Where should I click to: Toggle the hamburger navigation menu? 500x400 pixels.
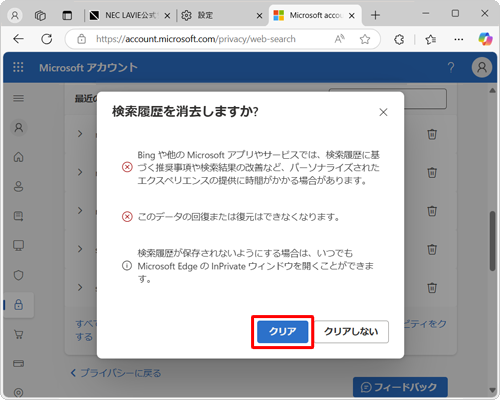click(18, 98)
